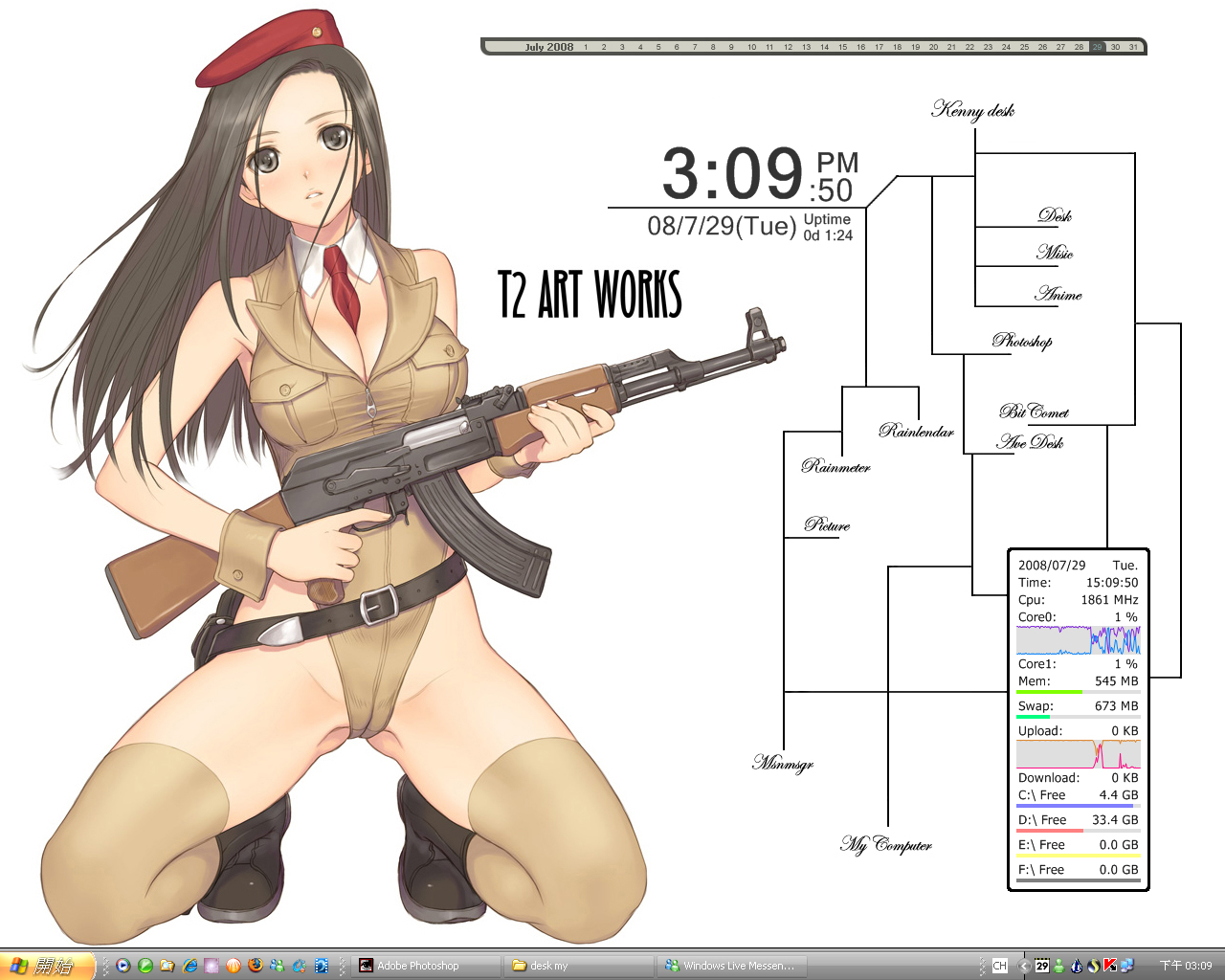Image resolution: width=1225 pixels, height=980 pixels.
Task: Switch input language using CH indicator
Action: click(1000, 966)
